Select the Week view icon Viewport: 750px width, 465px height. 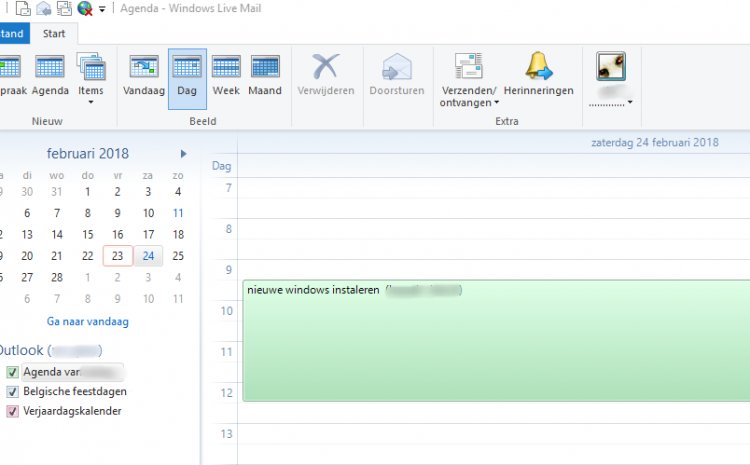pos(226,76)
